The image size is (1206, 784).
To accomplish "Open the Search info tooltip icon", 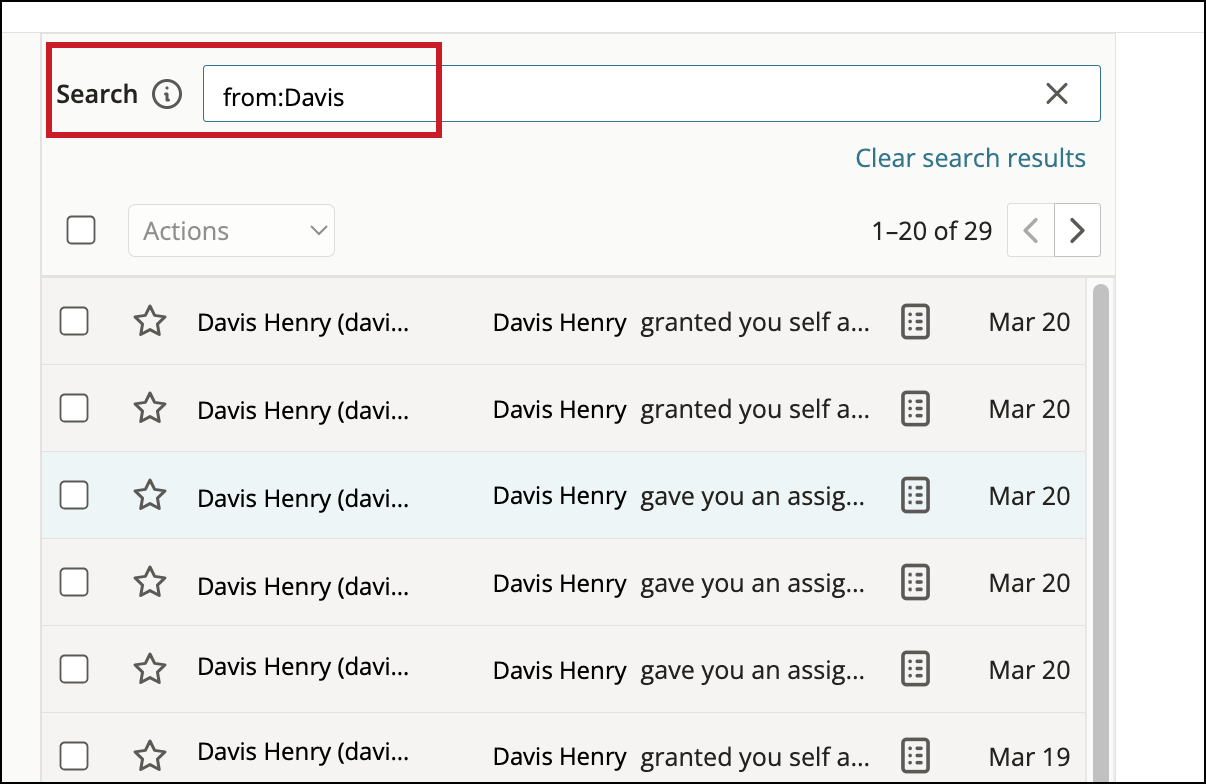I will click(167, 95).
